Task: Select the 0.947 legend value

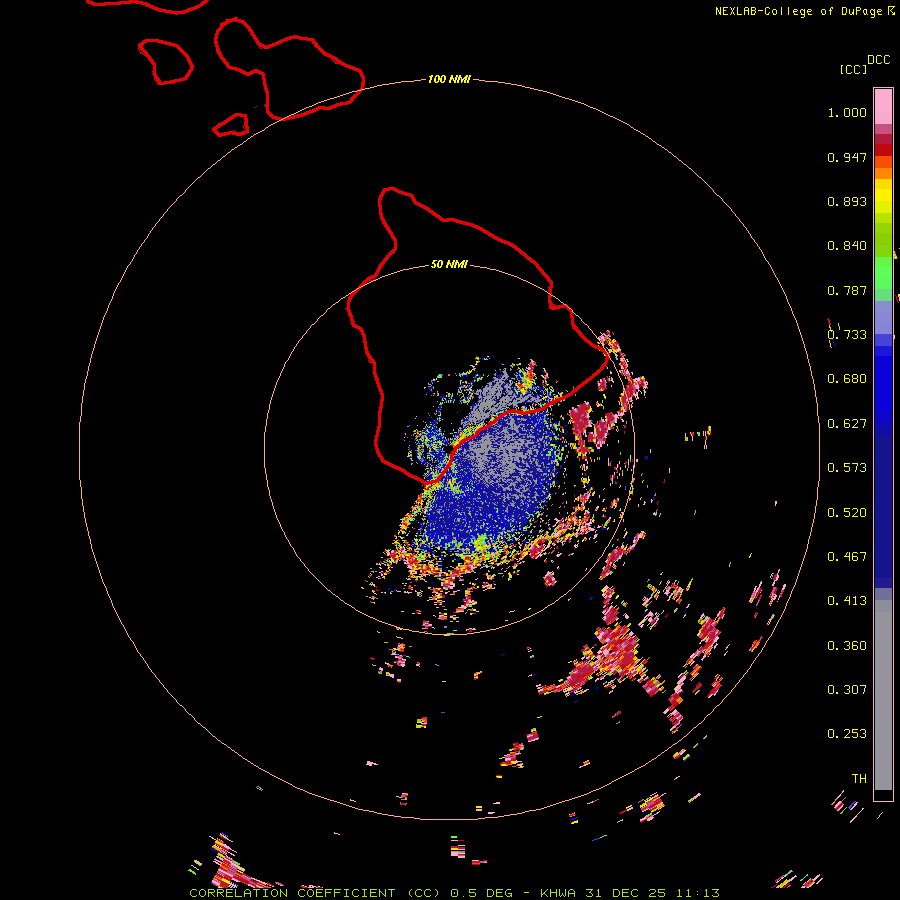Action: (847, 157)
